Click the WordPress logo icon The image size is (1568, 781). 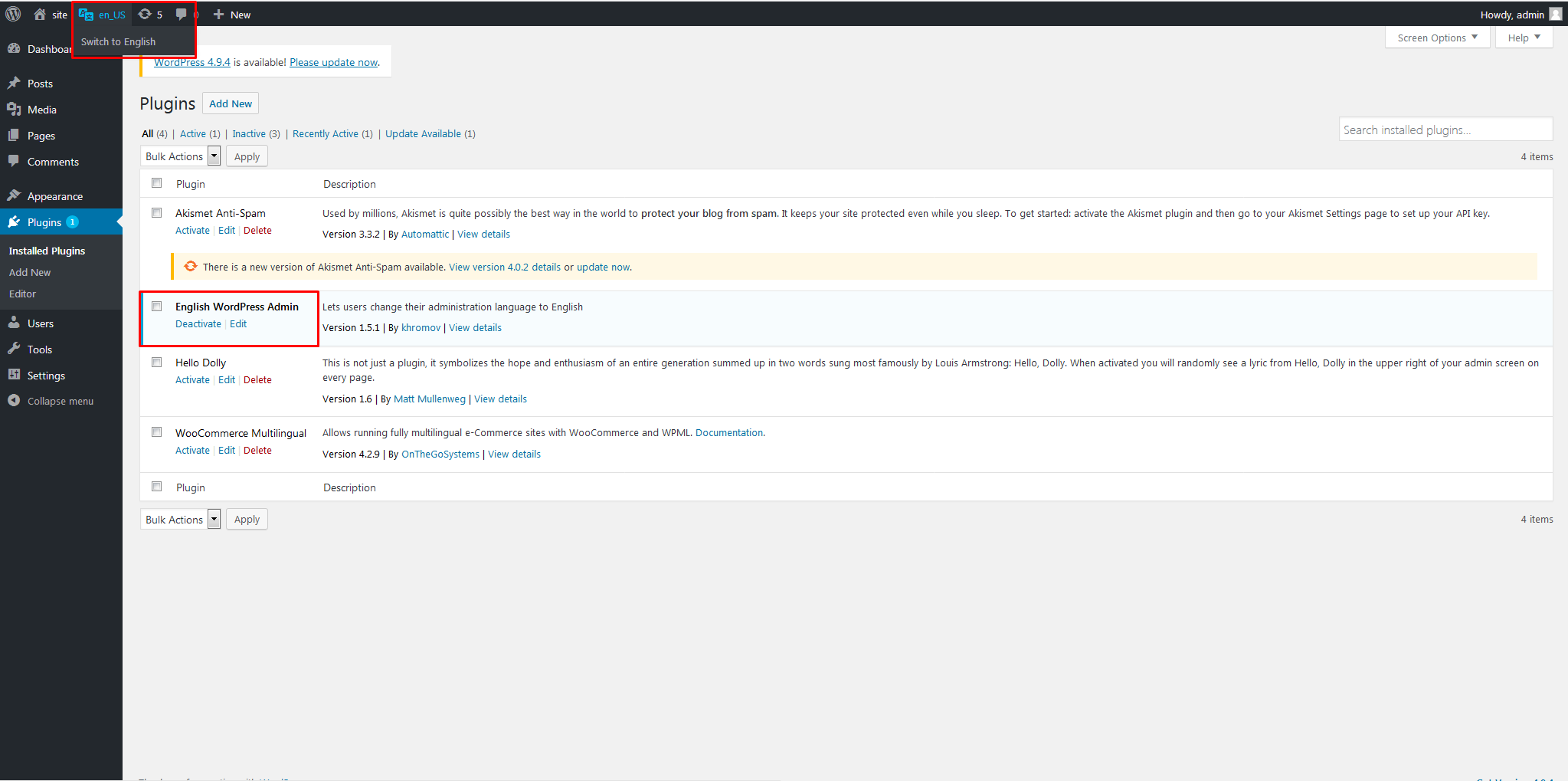[13, 14]
